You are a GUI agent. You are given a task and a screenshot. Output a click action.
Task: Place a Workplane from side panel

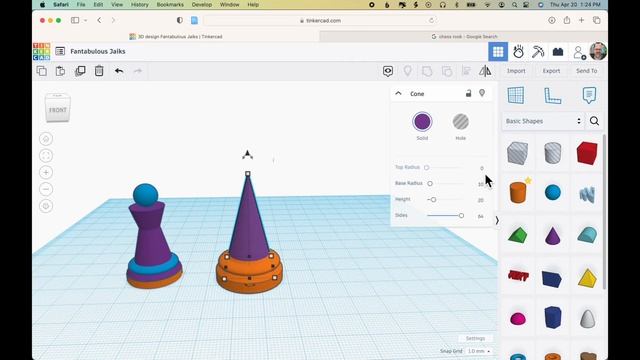pos(516,95)
